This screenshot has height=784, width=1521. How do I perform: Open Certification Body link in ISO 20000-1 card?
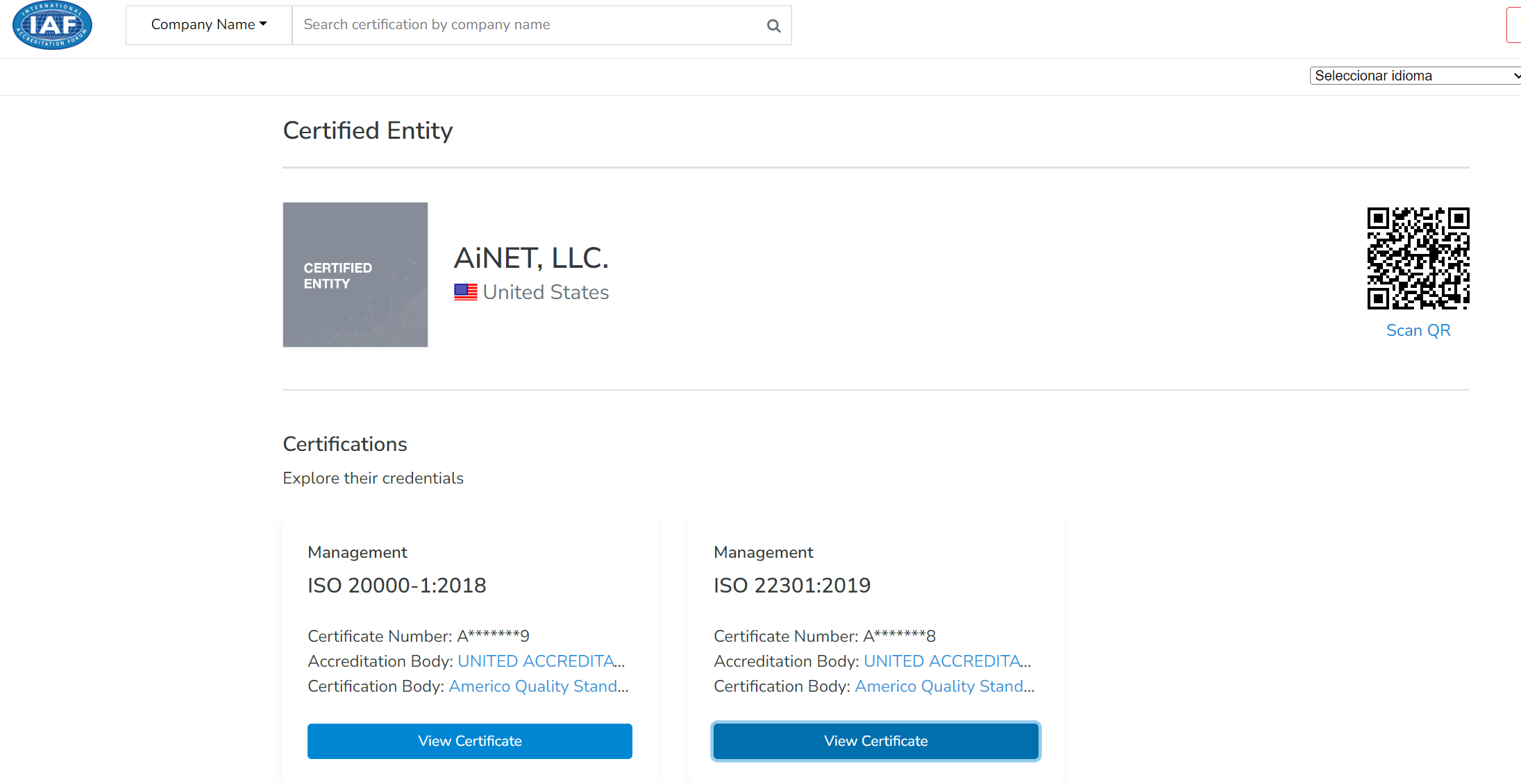point(538,686)
